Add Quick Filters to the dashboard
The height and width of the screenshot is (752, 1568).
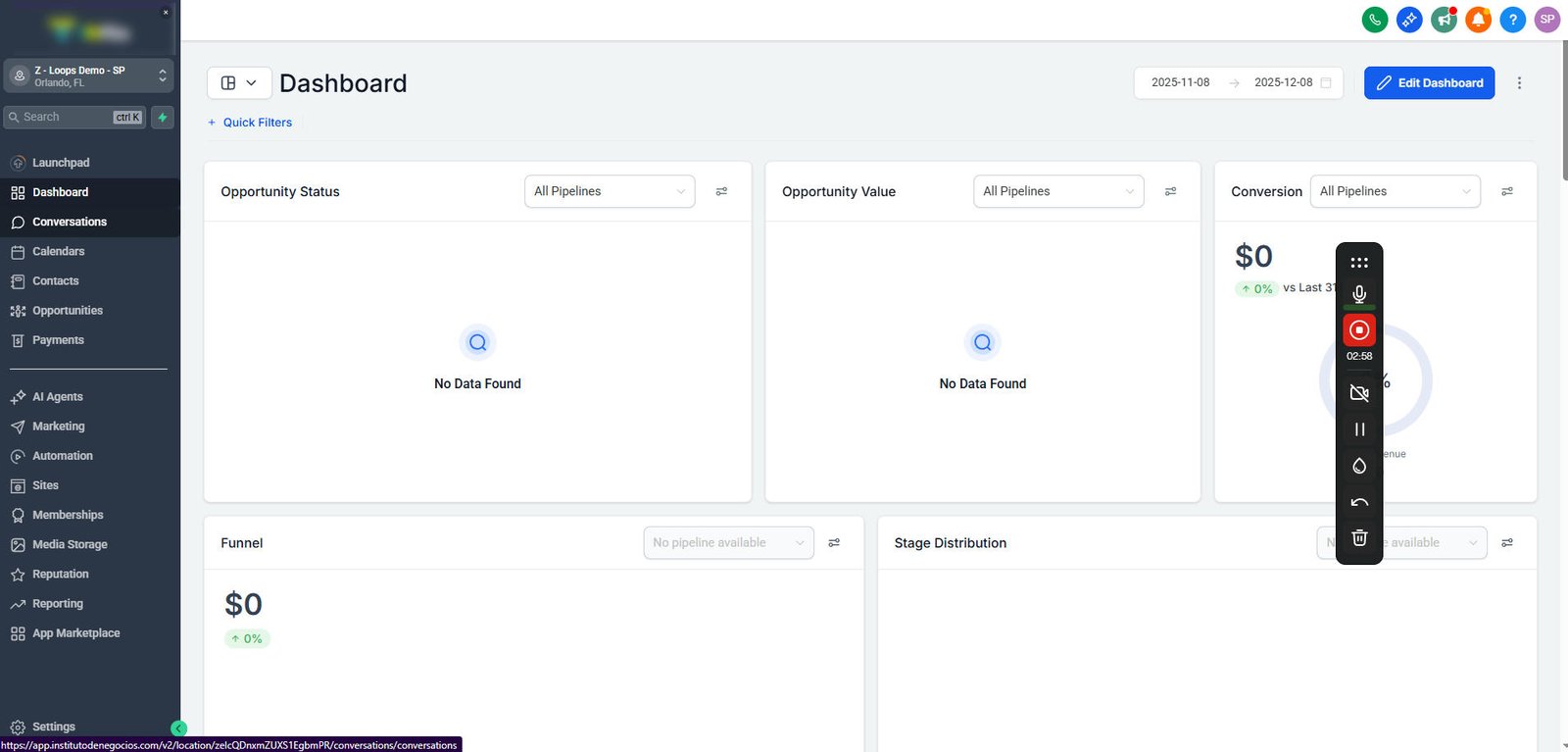point(250,123)
